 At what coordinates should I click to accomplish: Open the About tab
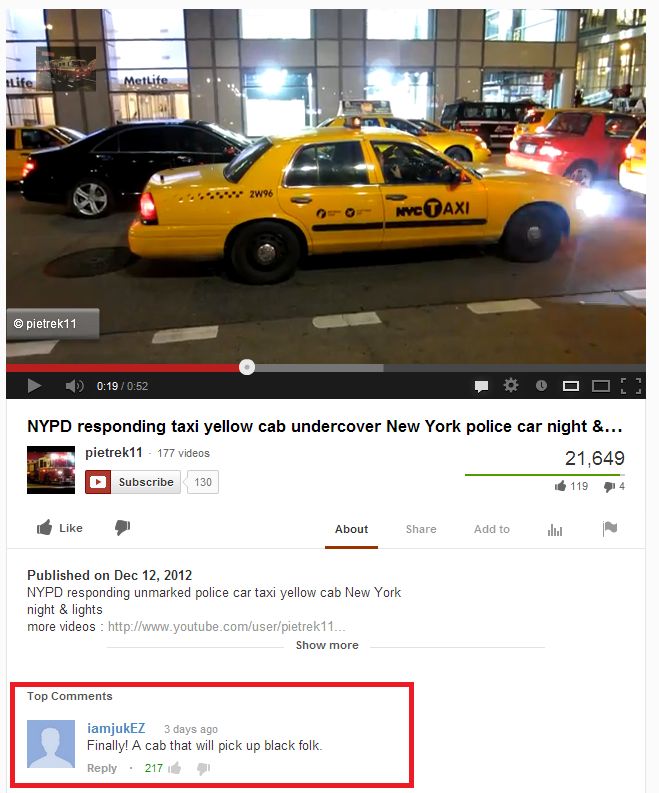pyautogui.click(x=351, y=529)
